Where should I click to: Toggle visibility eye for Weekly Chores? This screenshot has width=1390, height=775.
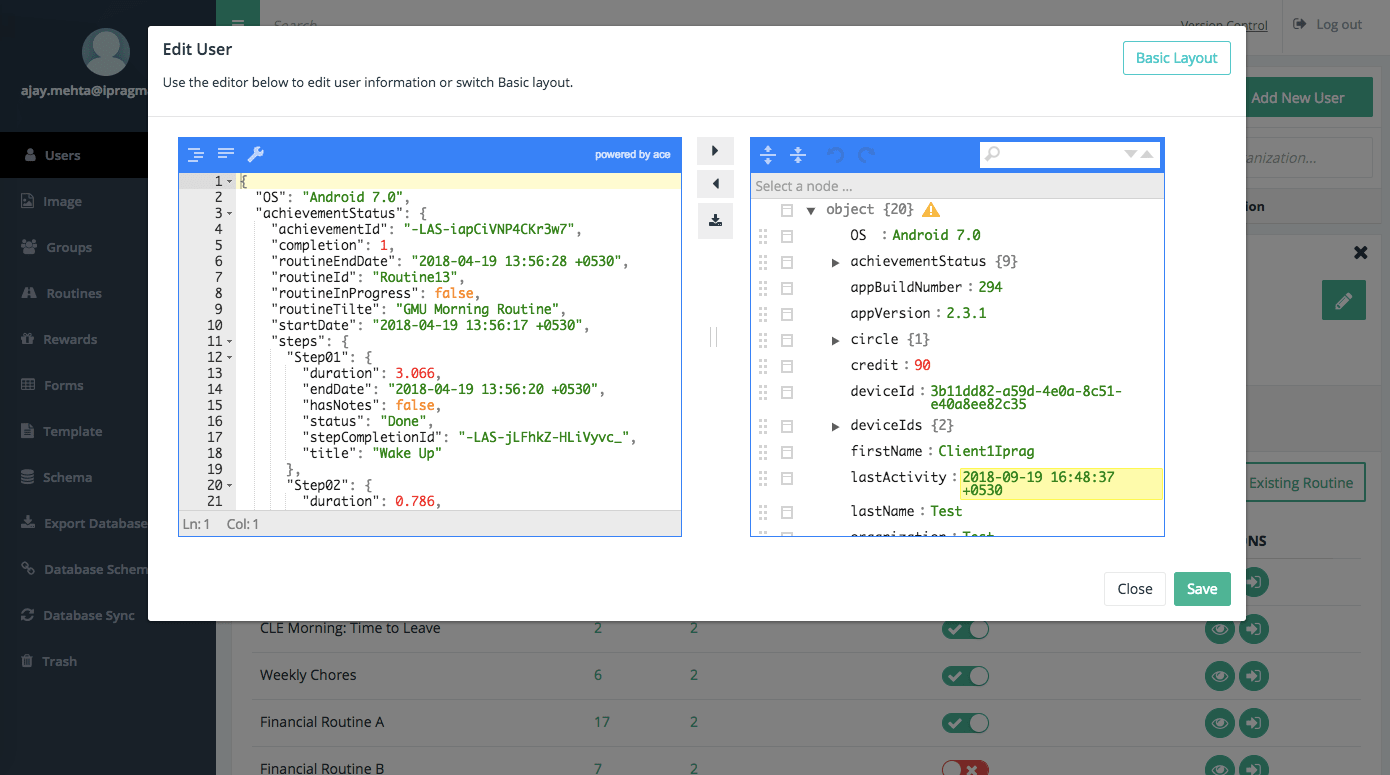pyautogui.click(x=1220, y=676)
